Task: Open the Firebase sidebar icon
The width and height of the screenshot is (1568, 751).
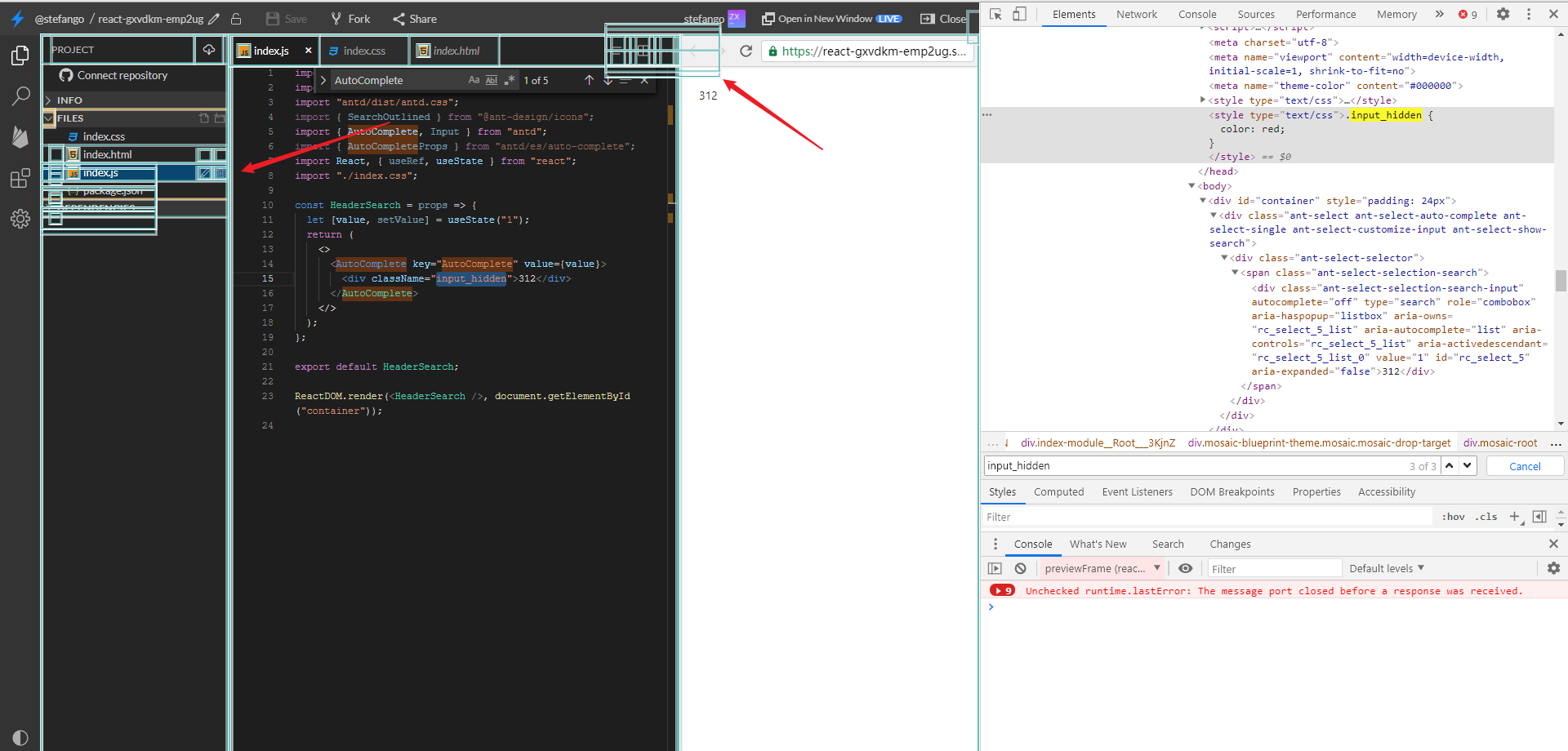Action: 20,136
